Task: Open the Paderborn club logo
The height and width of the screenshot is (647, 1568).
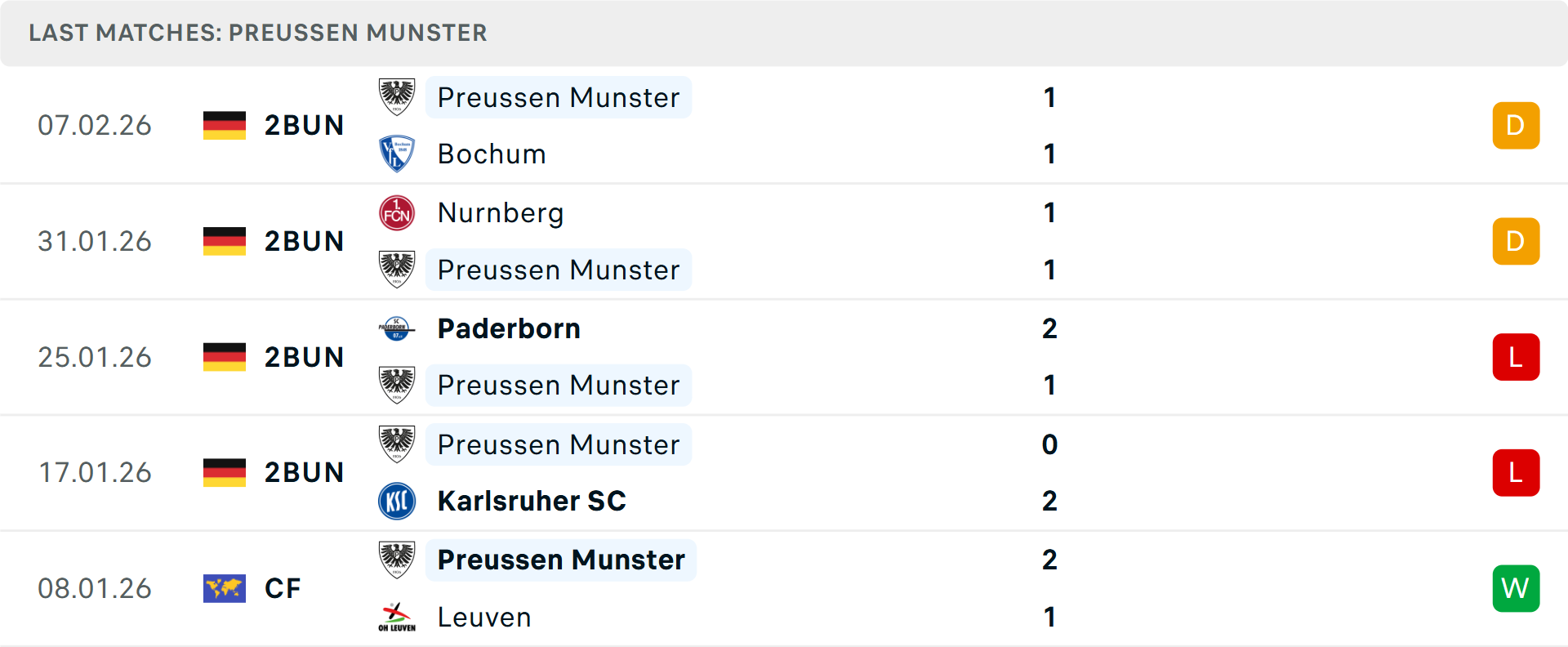Action: (x=397, y=328)
